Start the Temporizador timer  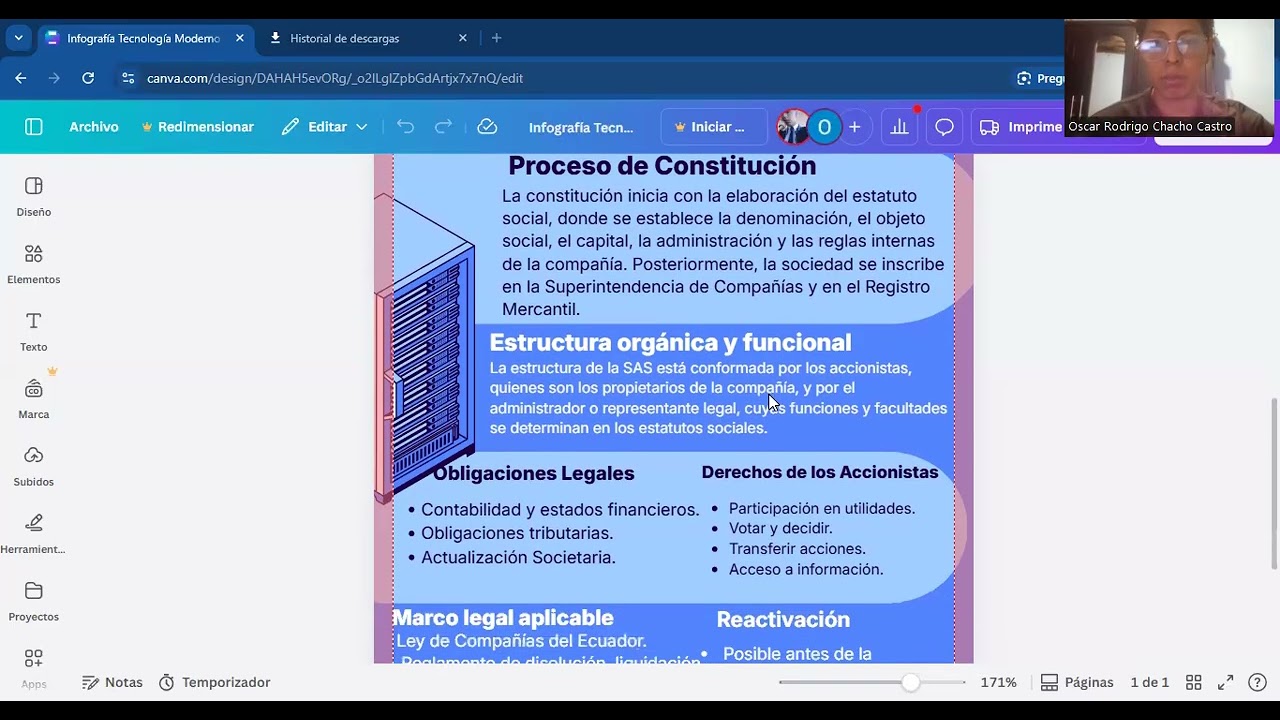[214, 682]
